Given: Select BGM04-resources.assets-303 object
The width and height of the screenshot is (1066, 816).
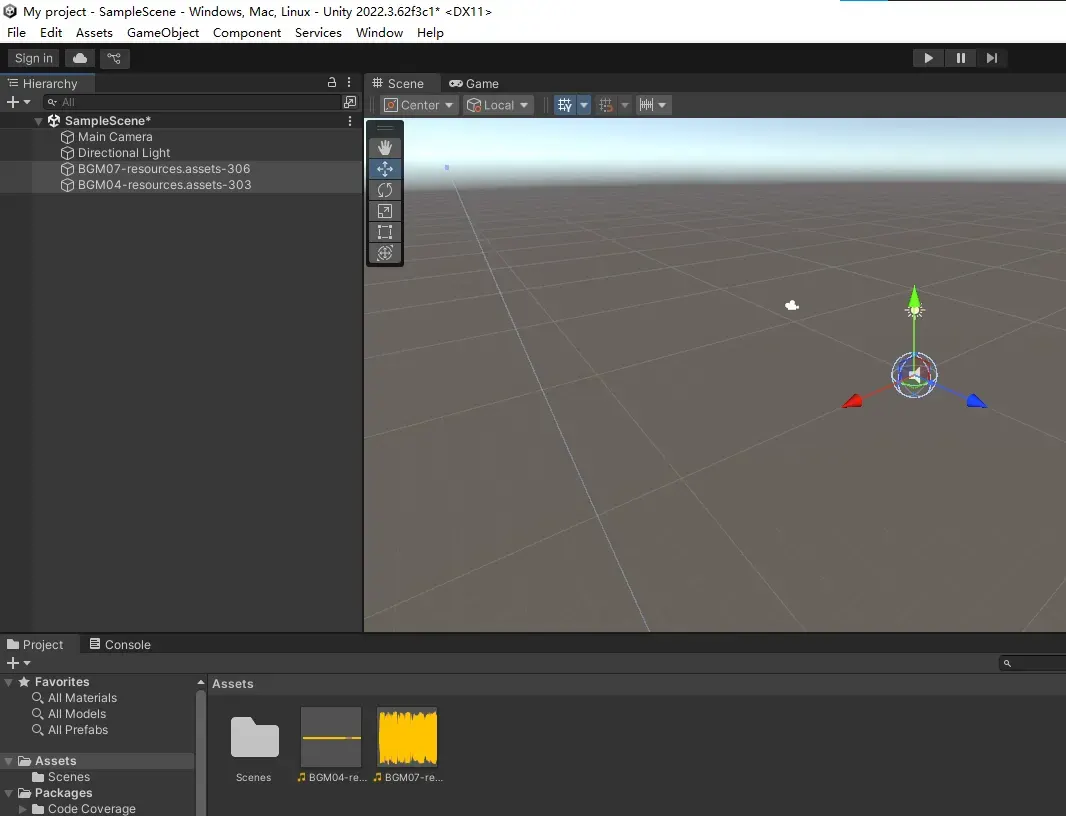Looking at the screenshot, I should 164,185.
